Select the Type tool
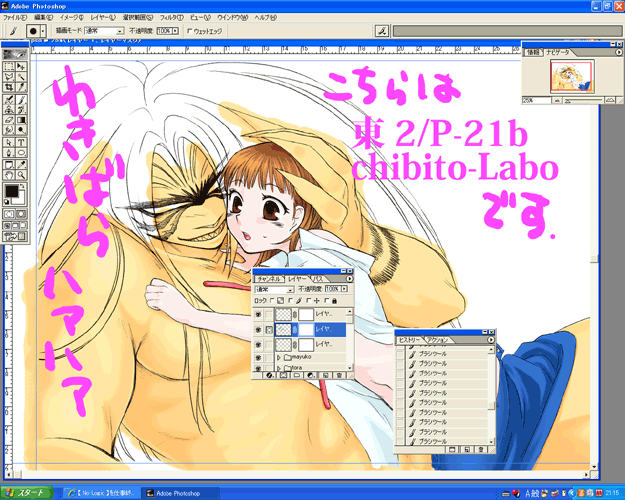Viewport: 625px width, 500px height. tap(21, 142)
